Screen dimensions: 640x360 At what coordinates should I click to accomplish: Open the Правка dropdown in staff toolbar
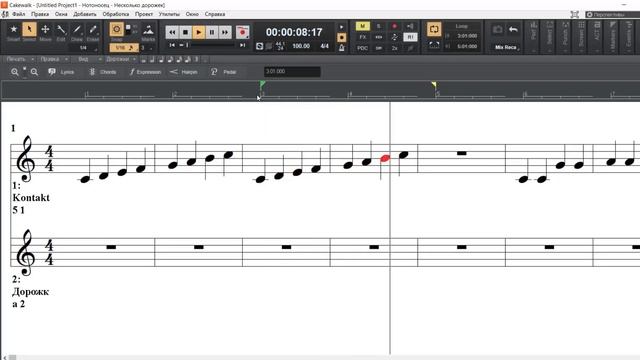pos(53,59)
